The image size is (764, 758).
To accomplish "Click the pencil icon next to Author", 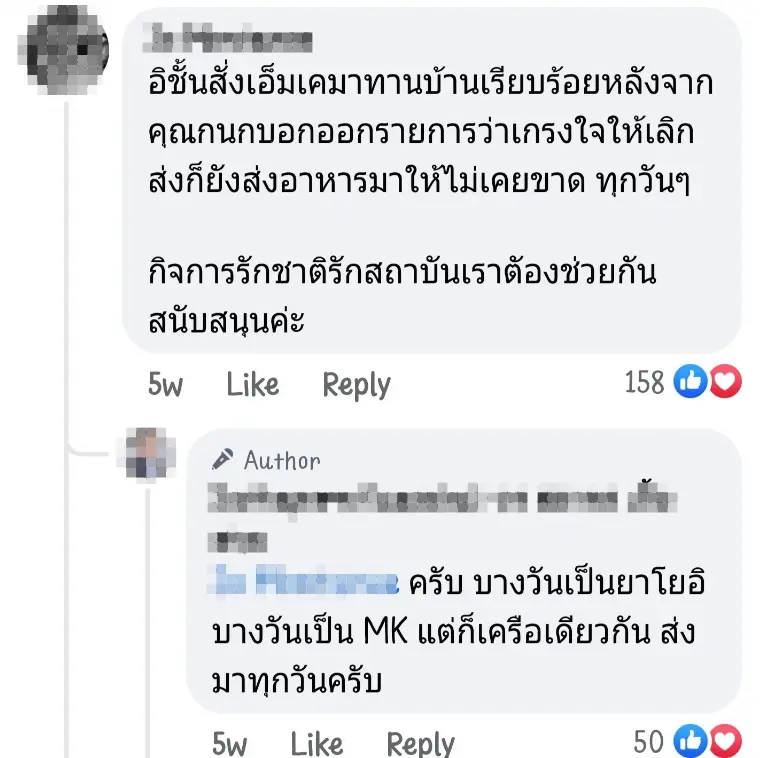I will 222,460.
